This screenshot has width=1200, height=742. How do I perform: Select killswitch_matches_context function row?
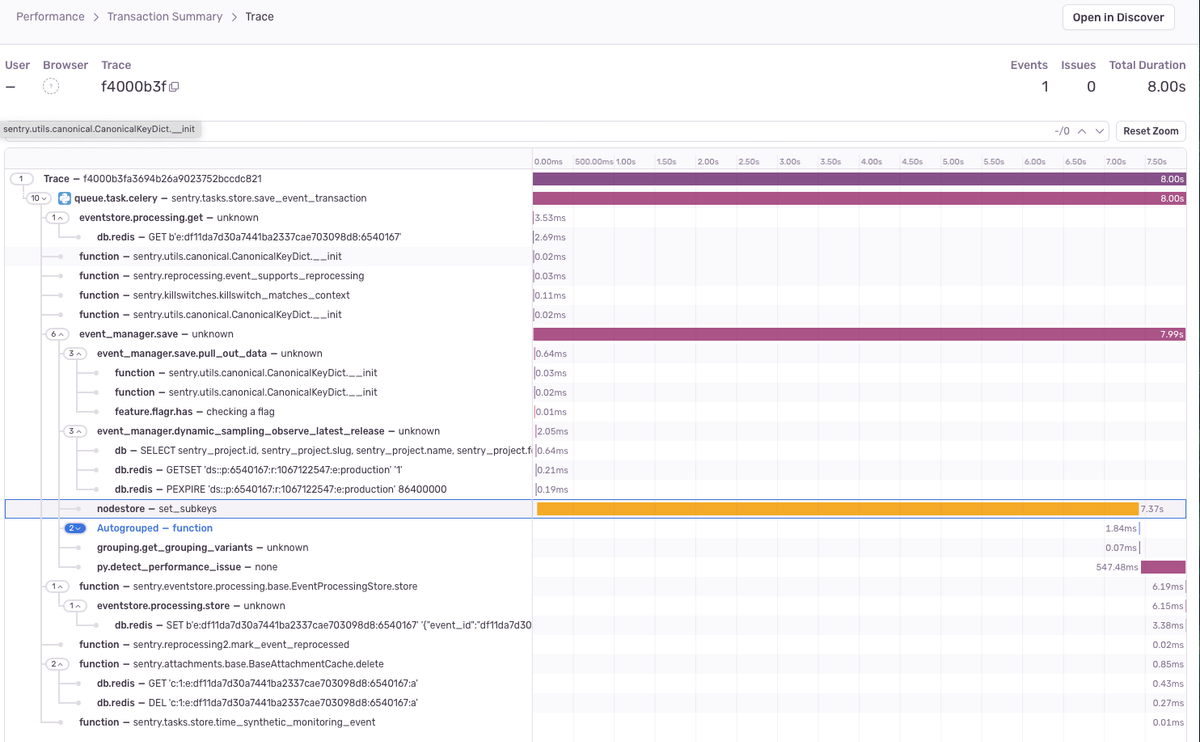point(595,295)
